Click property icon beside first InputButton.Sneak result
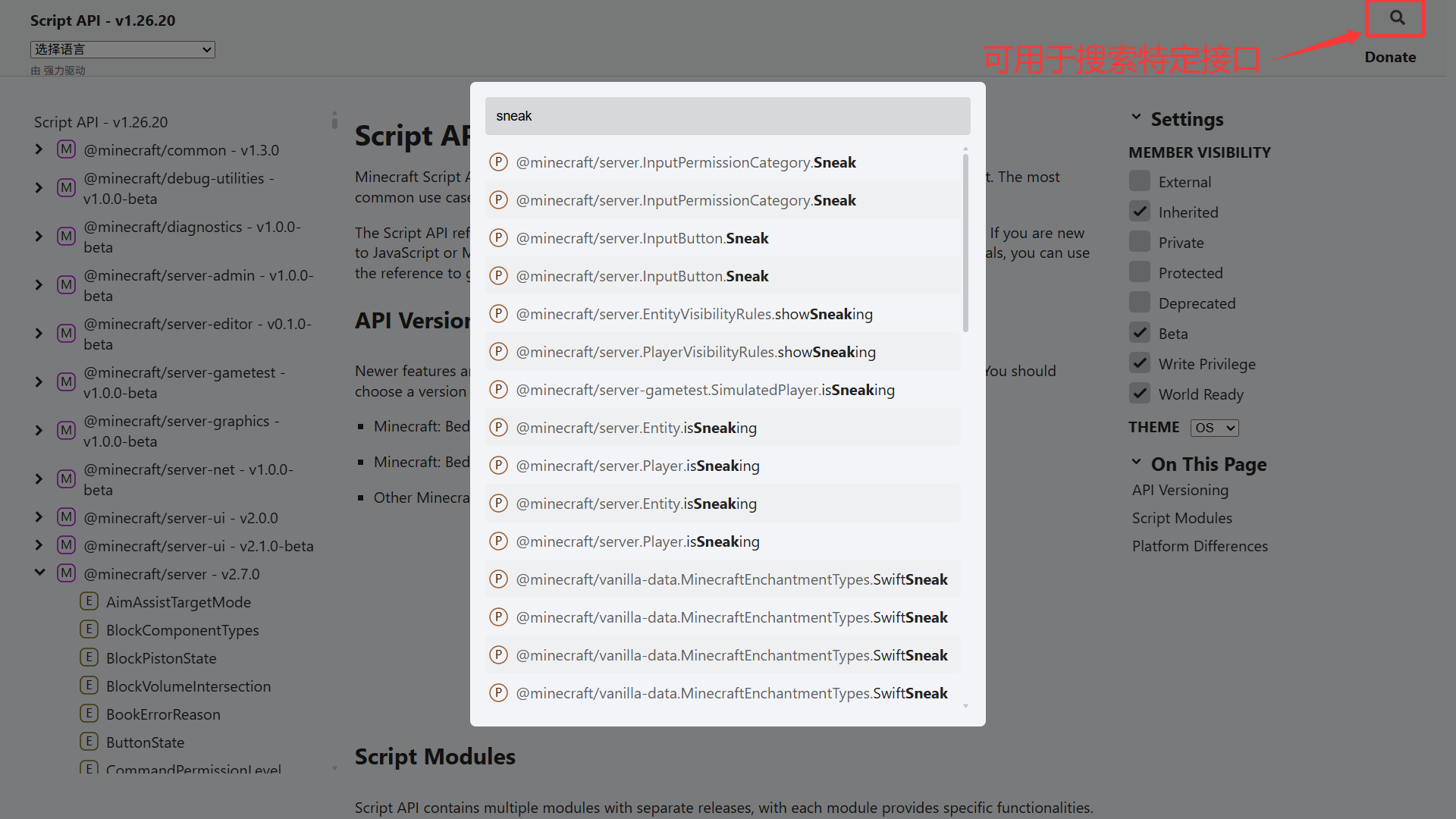Image resolution: width=1456 pixels, height=819 pixels. coord(498,237)
